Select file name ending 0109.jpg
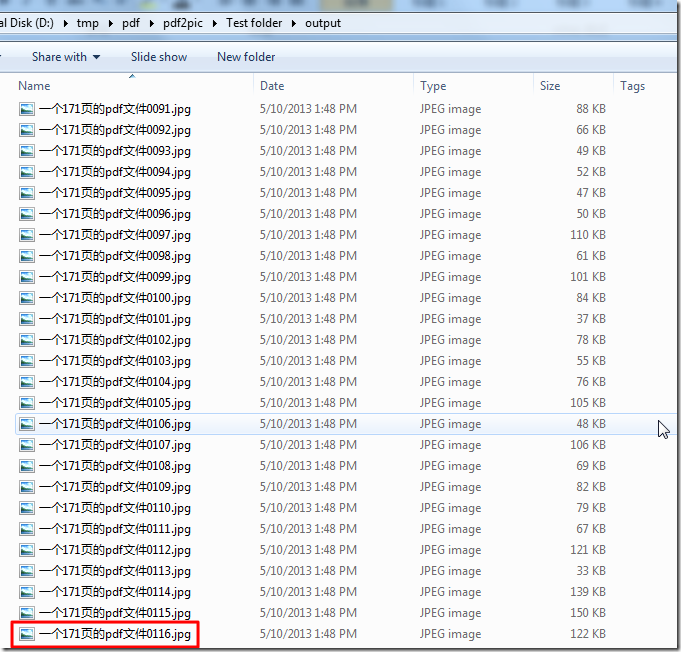 click(x=115, y=487)
